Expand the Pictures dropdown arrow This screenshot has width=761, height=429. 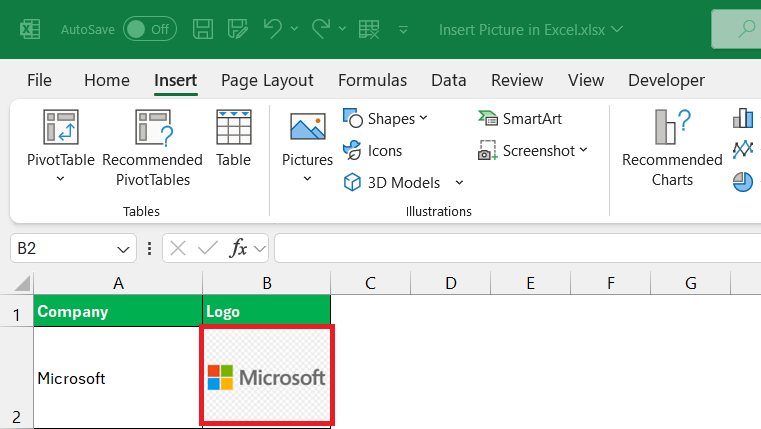coord(307,179)
